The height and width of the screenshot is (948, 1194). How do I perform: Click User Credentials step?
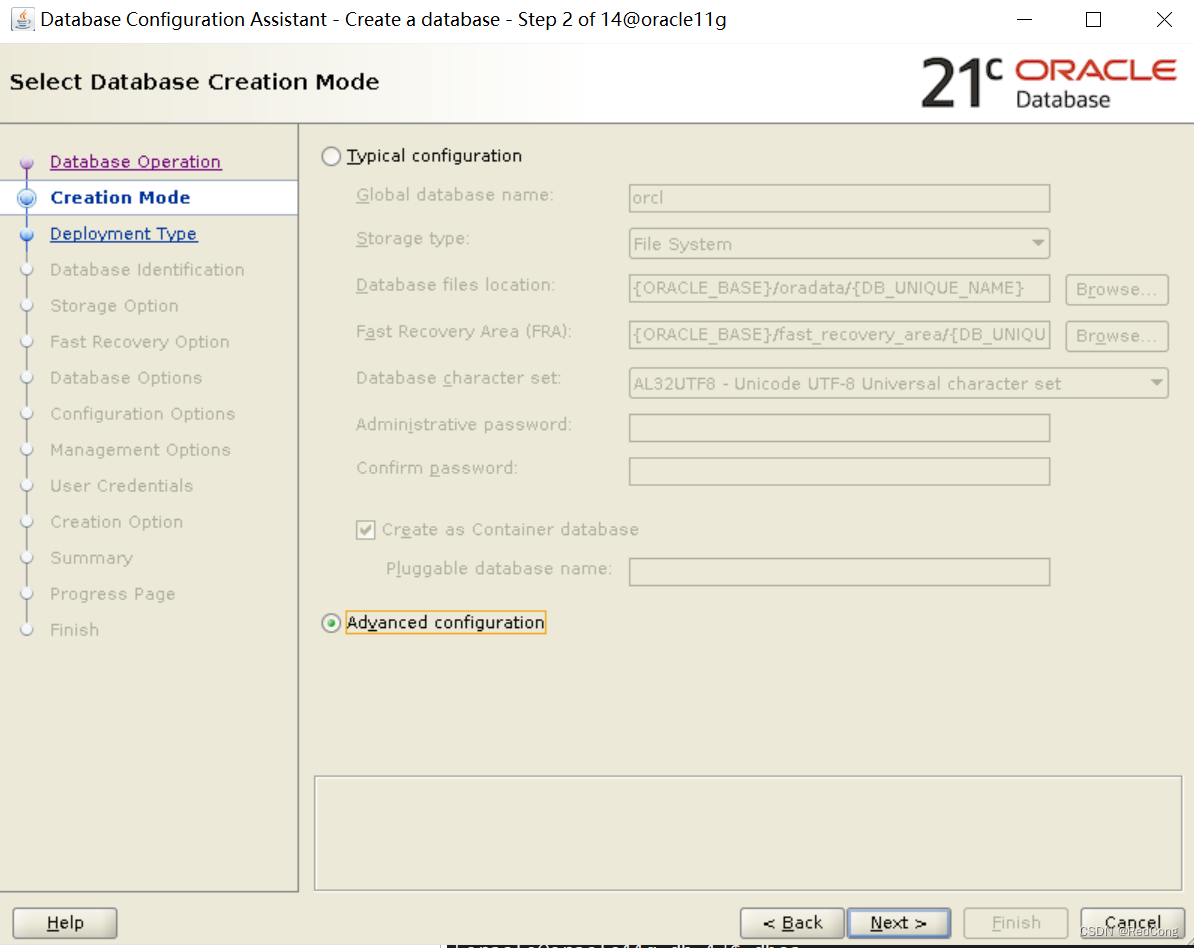(122, 486)
